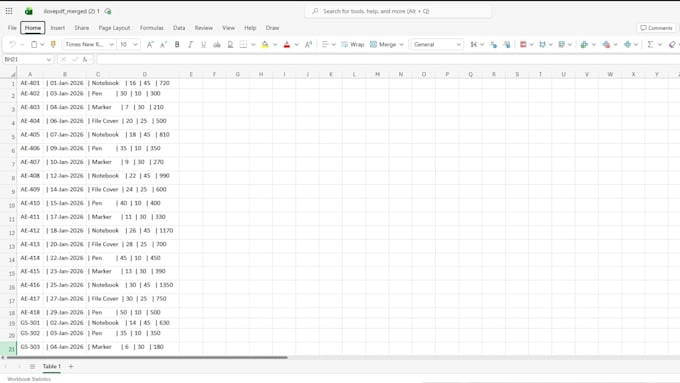Screen dimensions: 680x383
Task: Select the Table 1 sheet tab
Action: [52, 367]
